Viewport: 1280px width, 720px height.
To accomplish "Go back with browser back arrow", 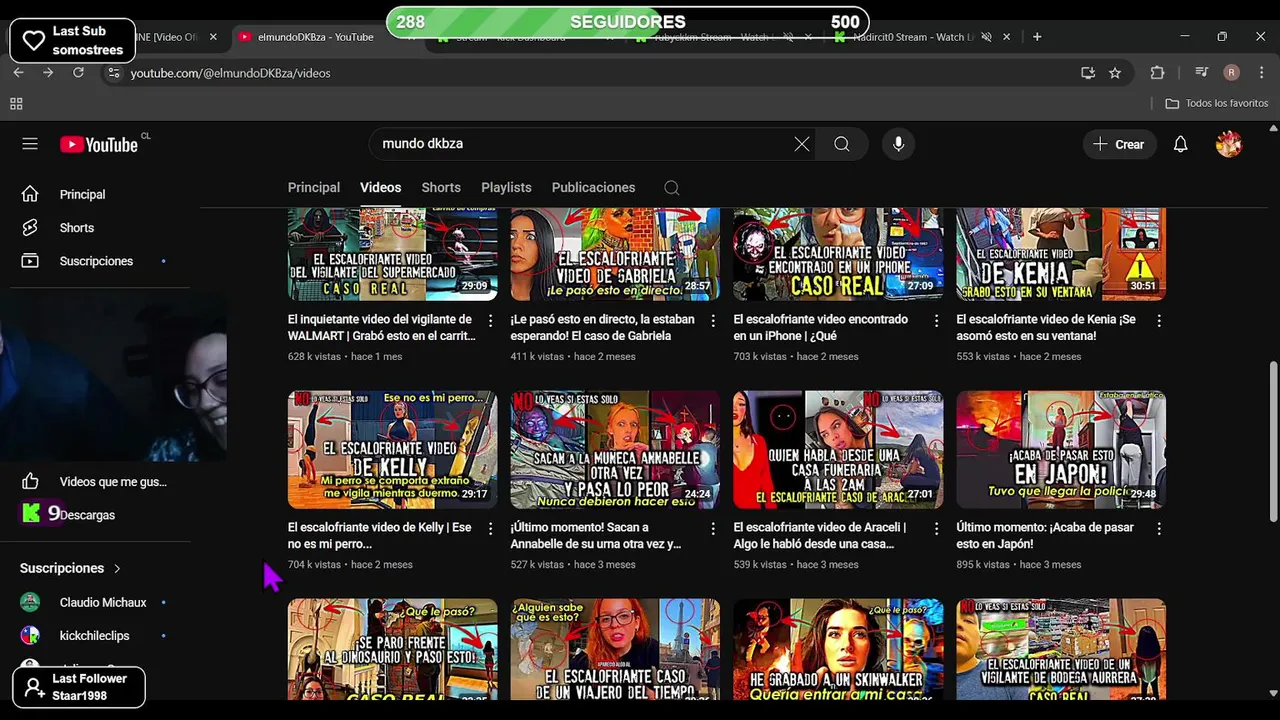I will [18, 73].
